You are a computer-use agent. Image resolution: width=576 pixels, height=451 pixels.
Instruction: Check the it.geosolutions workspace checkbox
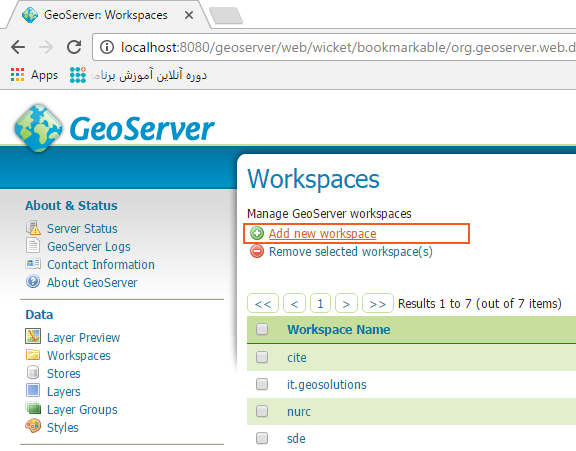(x=262, y=384)
